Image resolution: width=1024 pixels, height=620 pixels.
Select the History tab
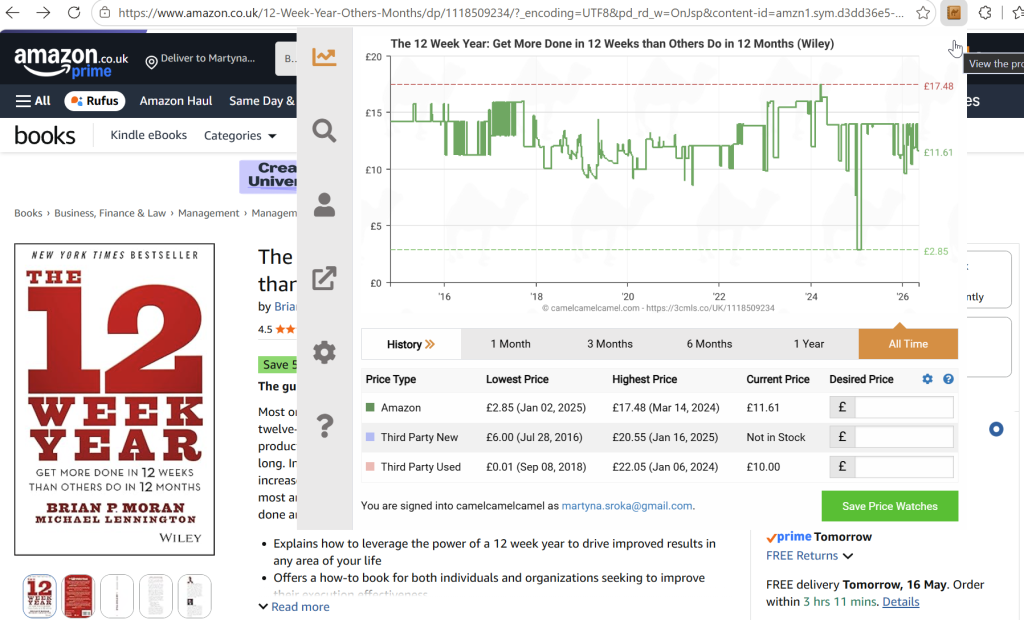pyautogui.click(x=411, y=344)
